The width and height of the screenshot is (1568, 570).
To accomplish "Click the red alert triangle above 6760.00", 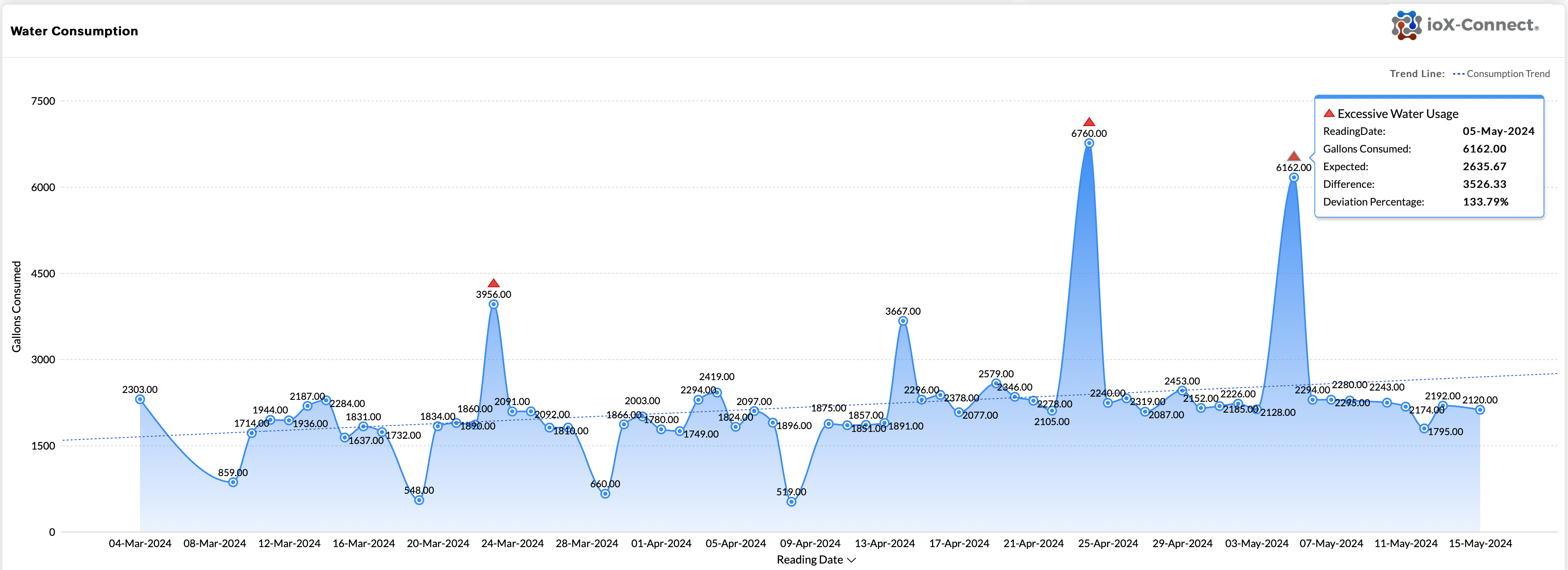I will click(x=1089, y=122).
